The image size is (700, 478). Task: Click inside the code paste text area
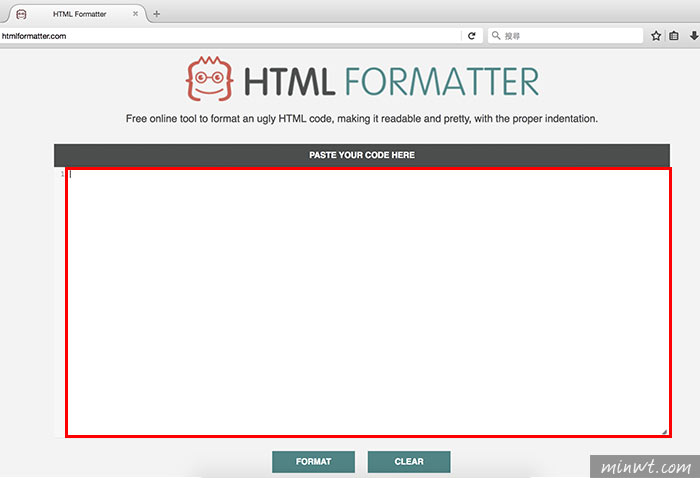[x=368, y=302]
